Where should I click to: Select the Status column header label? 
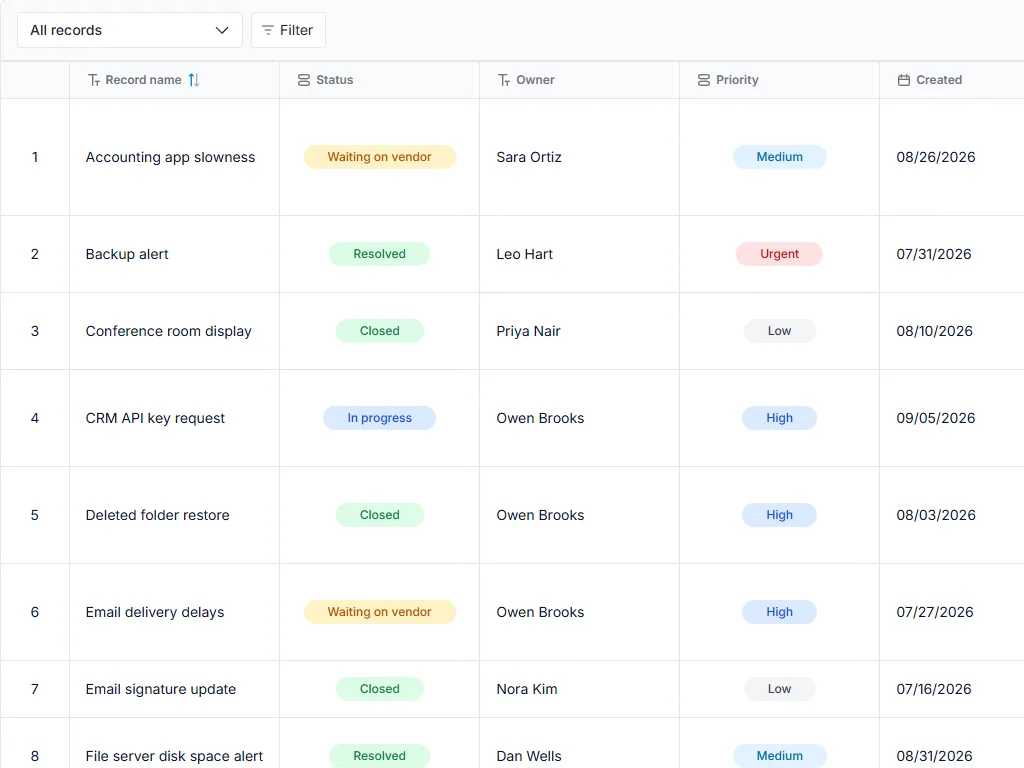pyautogui.click(x=334, y=80)
